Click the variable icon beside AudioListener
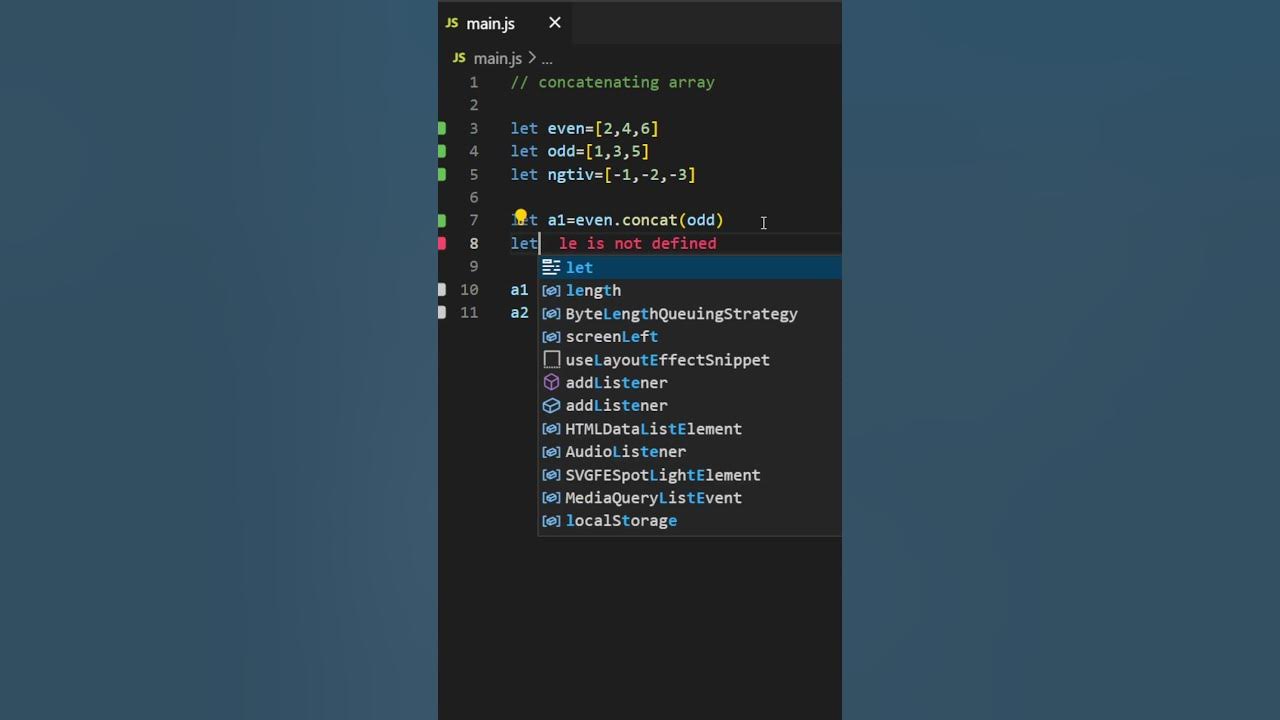 click(x=551, y=451)
